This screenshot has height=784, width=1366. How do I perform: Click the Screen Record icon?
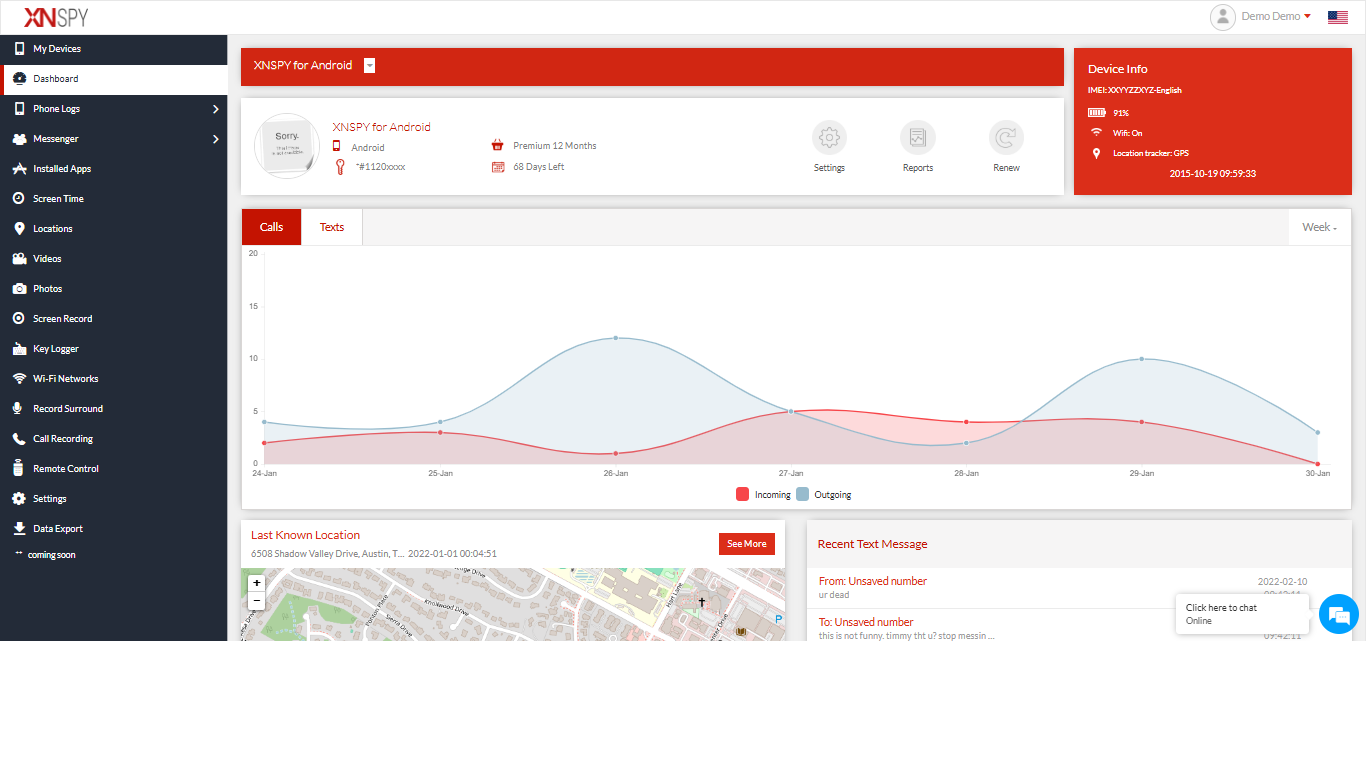[19, 319]
